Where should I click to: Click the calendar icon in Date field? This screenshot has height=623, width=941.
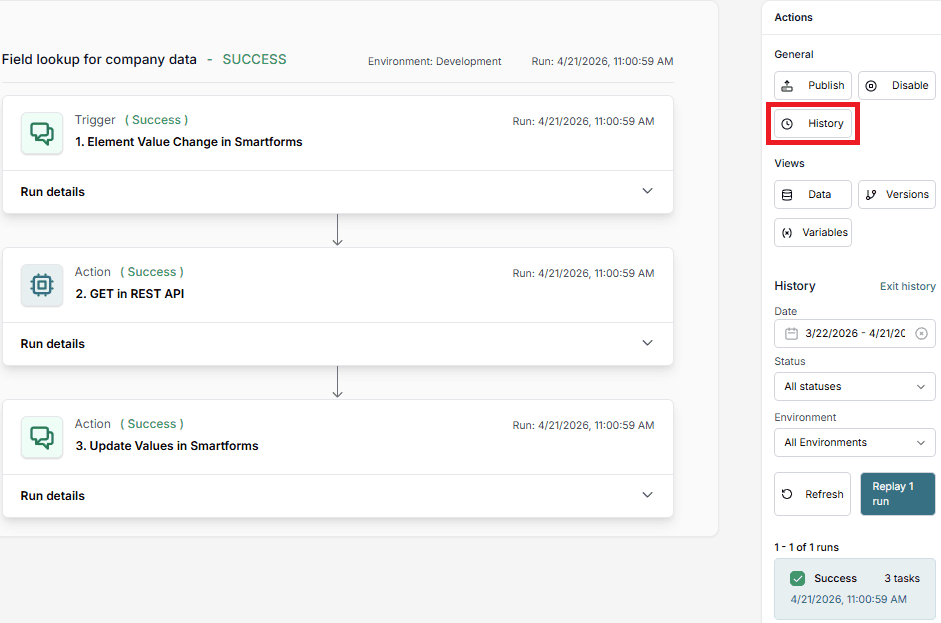[792, 333]
